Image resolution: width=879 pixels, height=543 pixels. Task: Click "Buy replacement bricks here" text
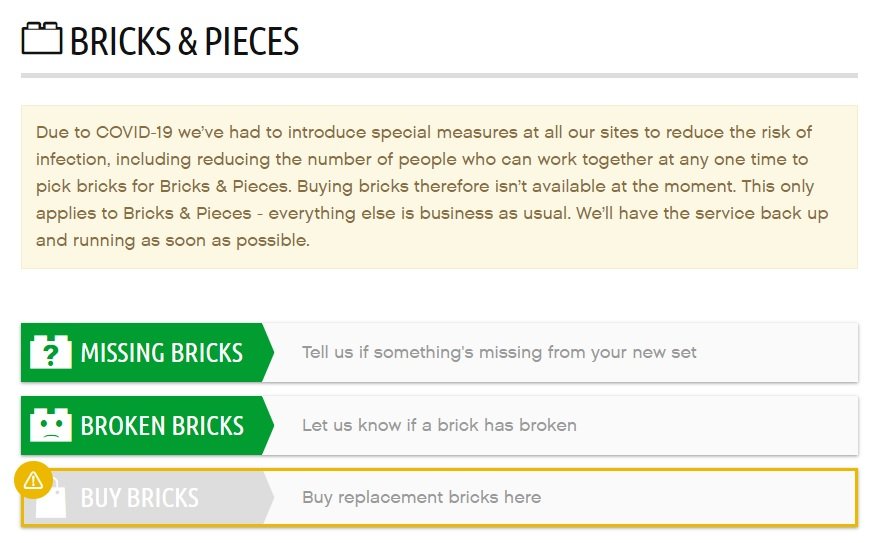tap(421, 497)
